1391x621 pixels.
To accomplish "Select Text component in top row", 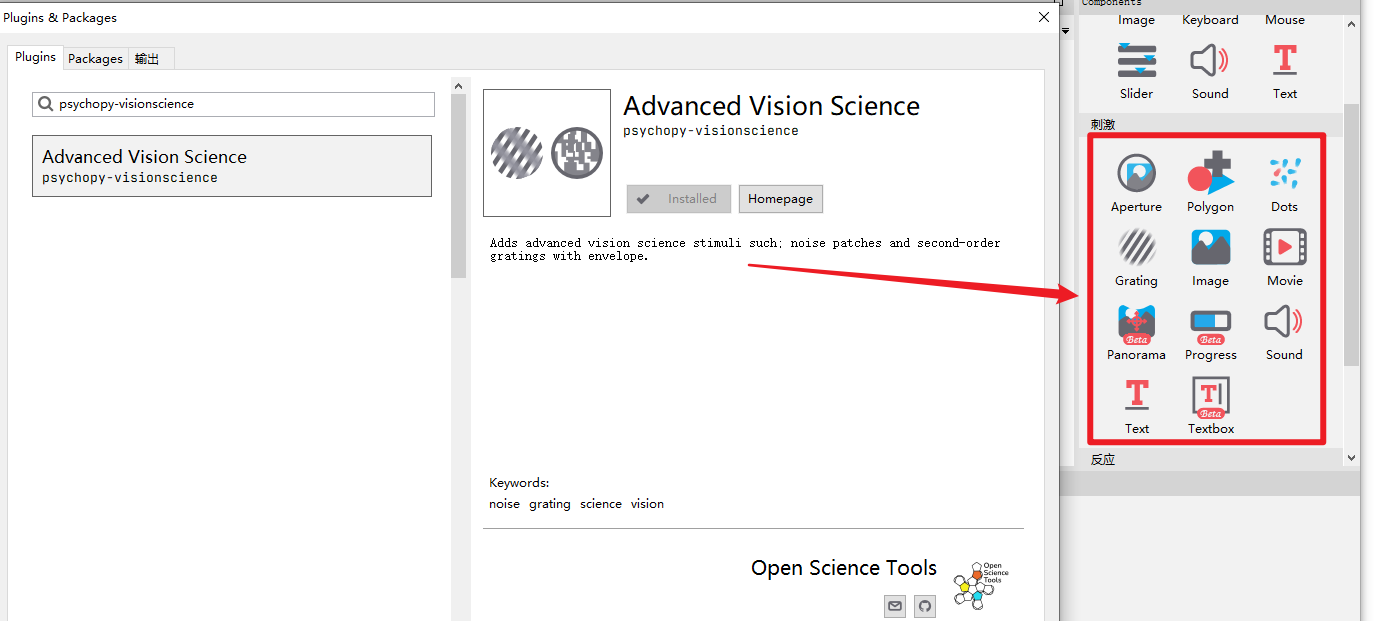I will pos(1285,60).
